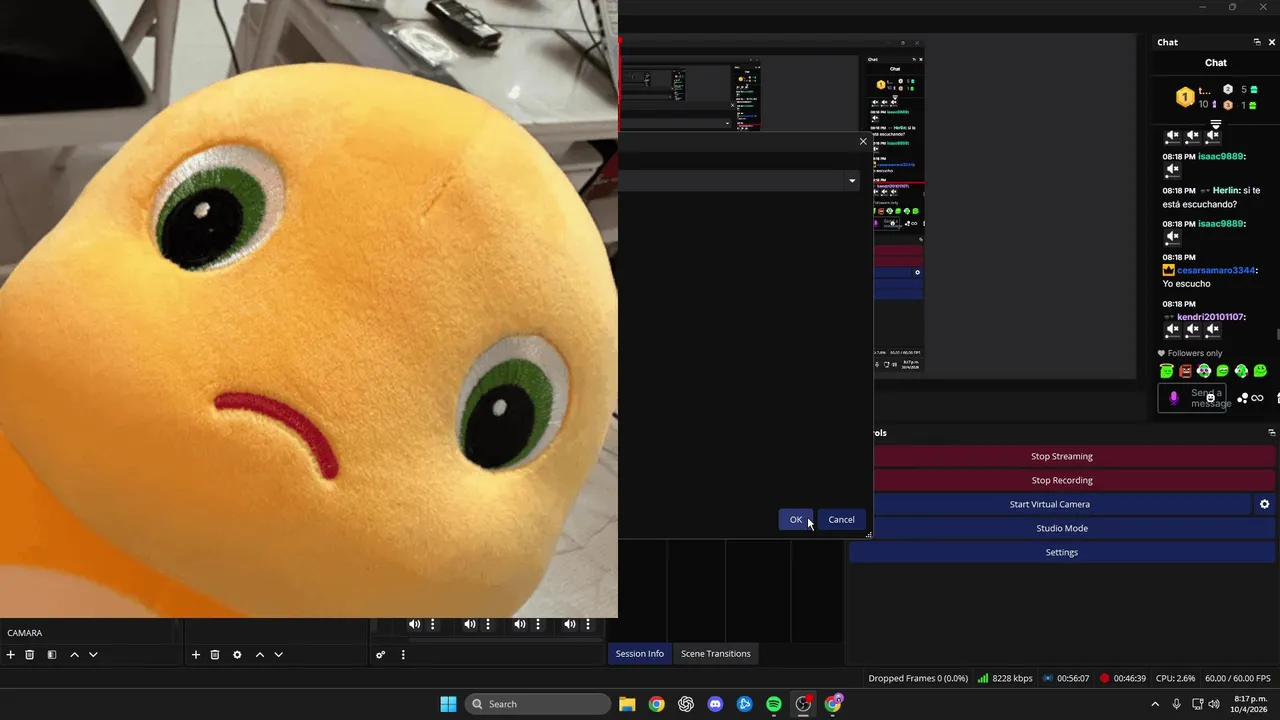Open scene filters icon in Scenes panel
The image size is (1280, 720).
52,655
